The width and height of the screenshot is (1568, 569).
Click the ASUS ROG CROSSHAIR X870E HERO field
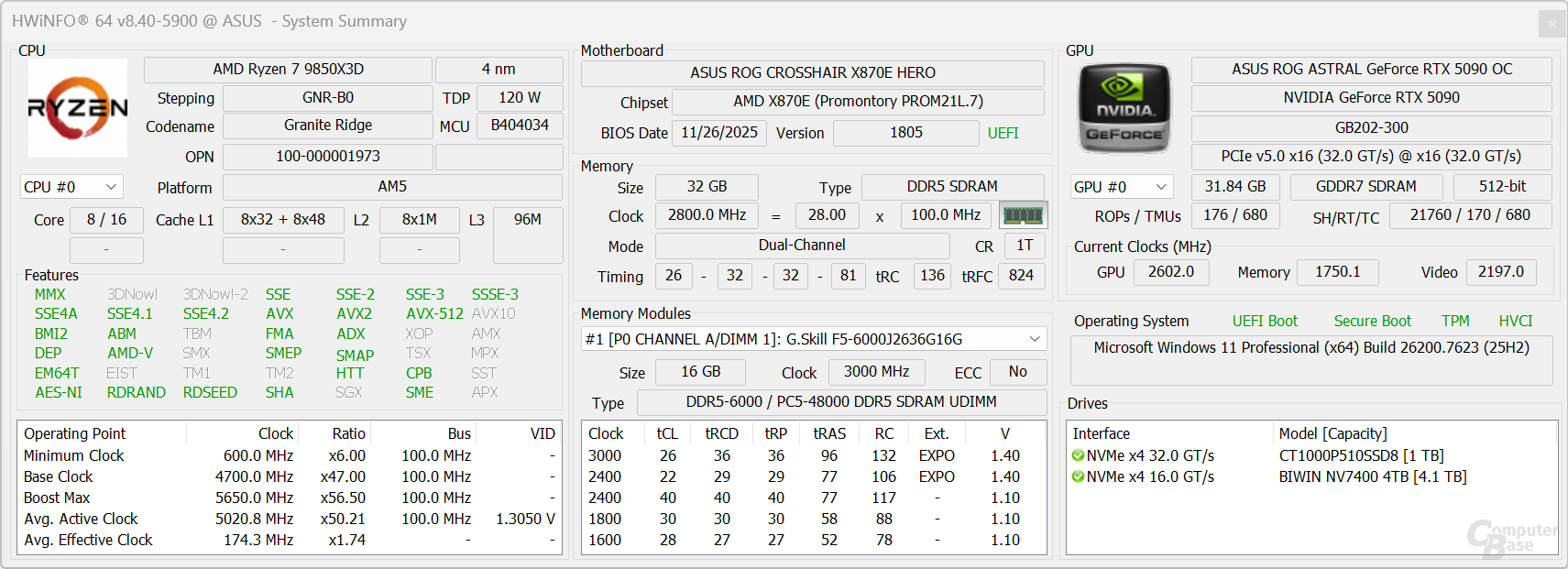pos(812,73)
